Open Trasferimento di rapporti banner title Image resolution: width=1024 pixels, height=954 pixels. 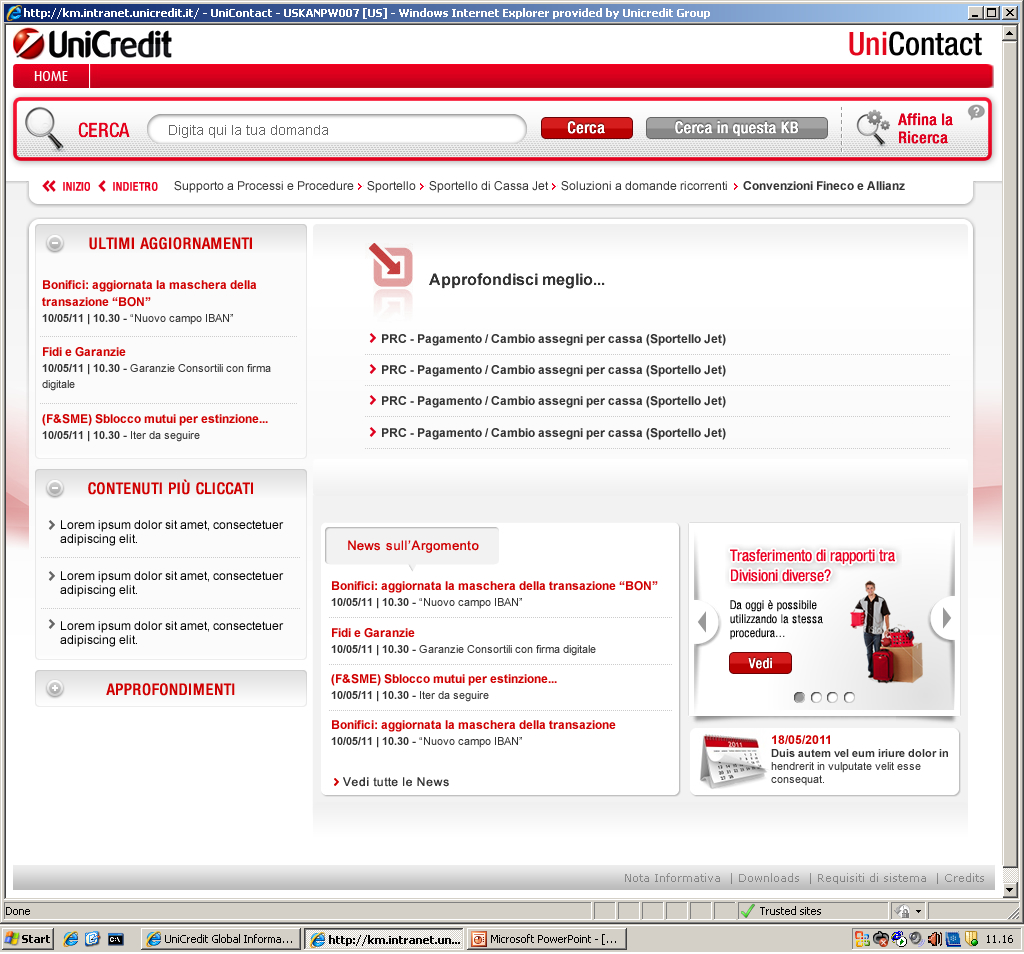pyautogui.click(x=812, y=565)
